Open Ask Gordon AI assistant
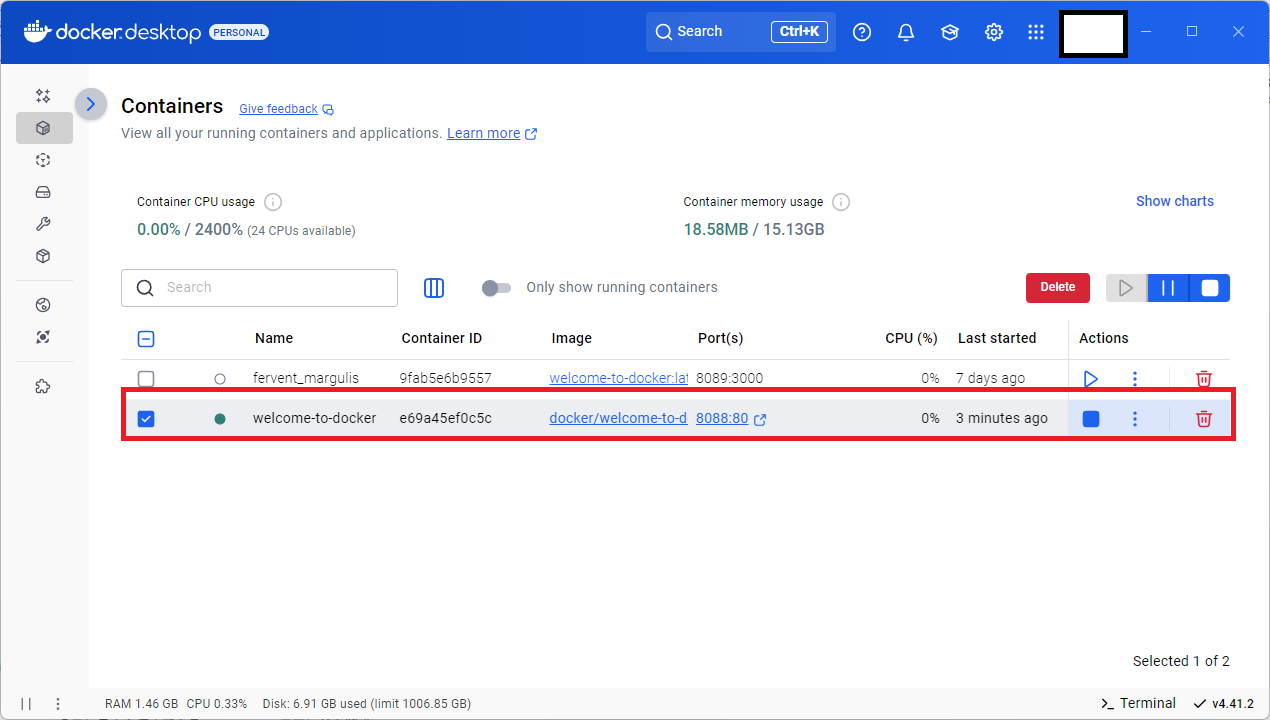The width and height of the screenshot is (1270, 720). click(x=43, y=96)
